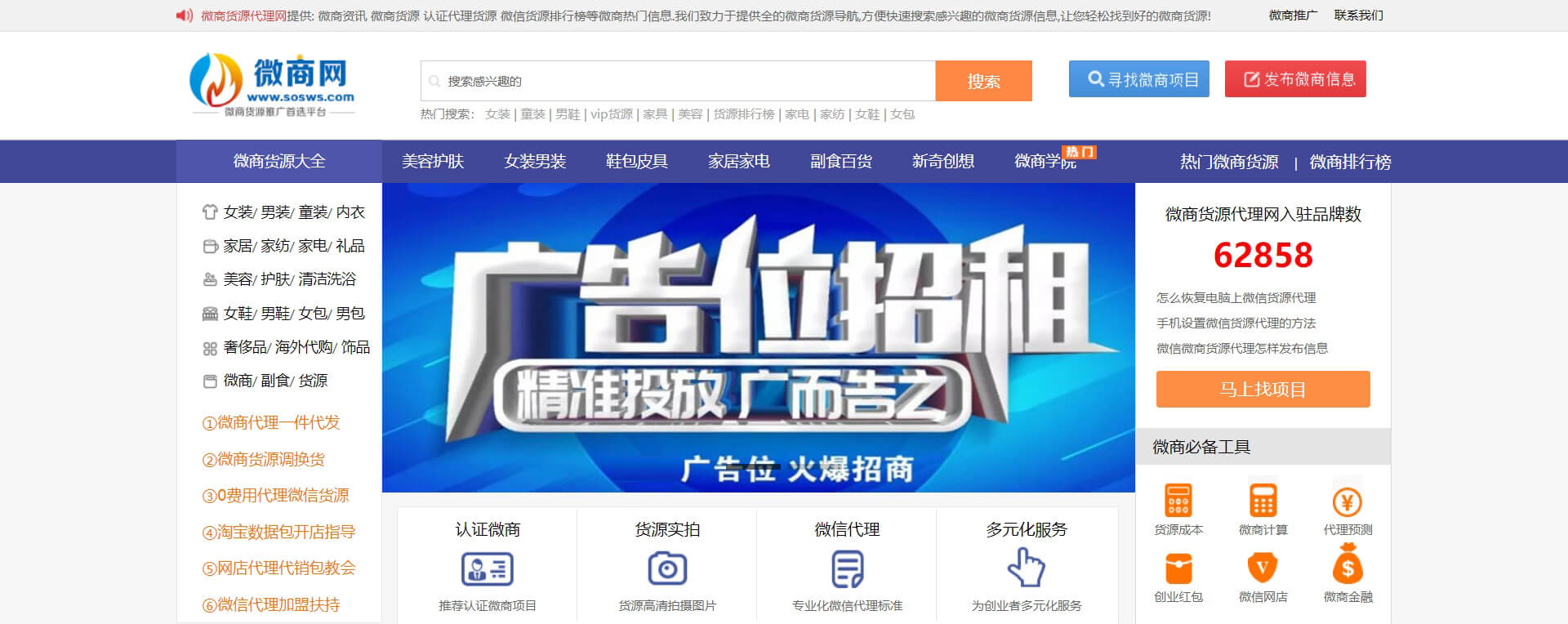Open 微信微商货源代理怎样发布信息 article
The height and width of the screenshot is (624, 1568).
point(1242,349)
